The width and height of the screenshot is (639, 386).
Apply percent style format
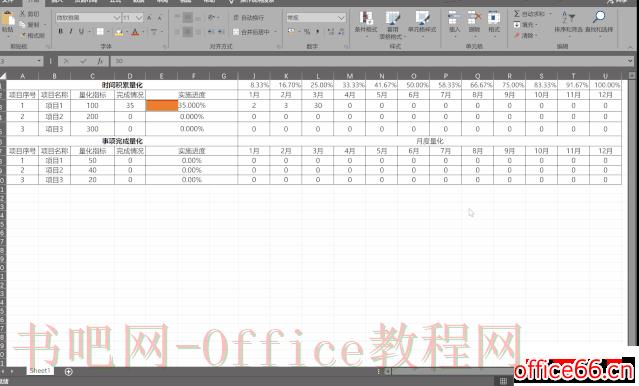[307, 31]
